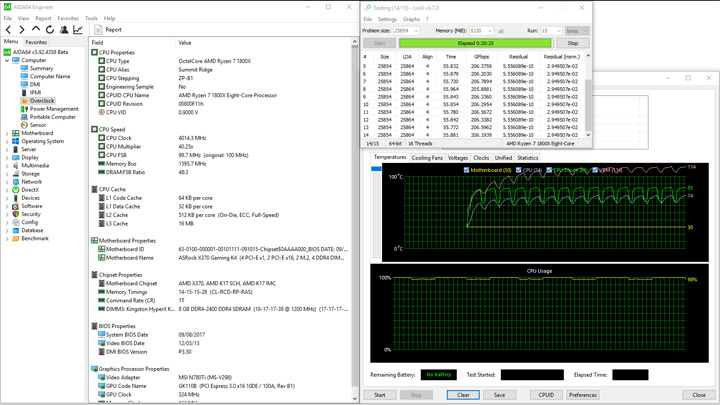This screenshot has width=720, height=405.
Task: Click the Database category icon
Action: pos(16,231)
